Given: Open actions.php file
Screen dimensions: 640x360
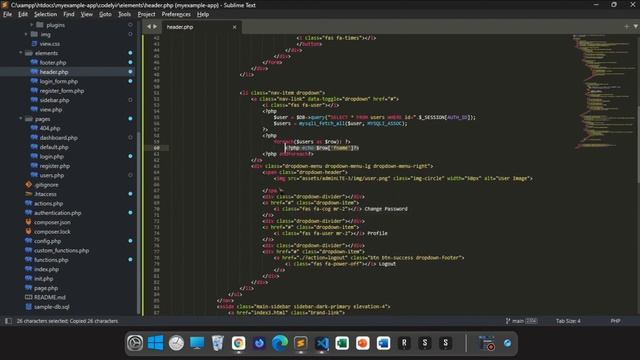Looking at the screenshot, I should point(48,203).
